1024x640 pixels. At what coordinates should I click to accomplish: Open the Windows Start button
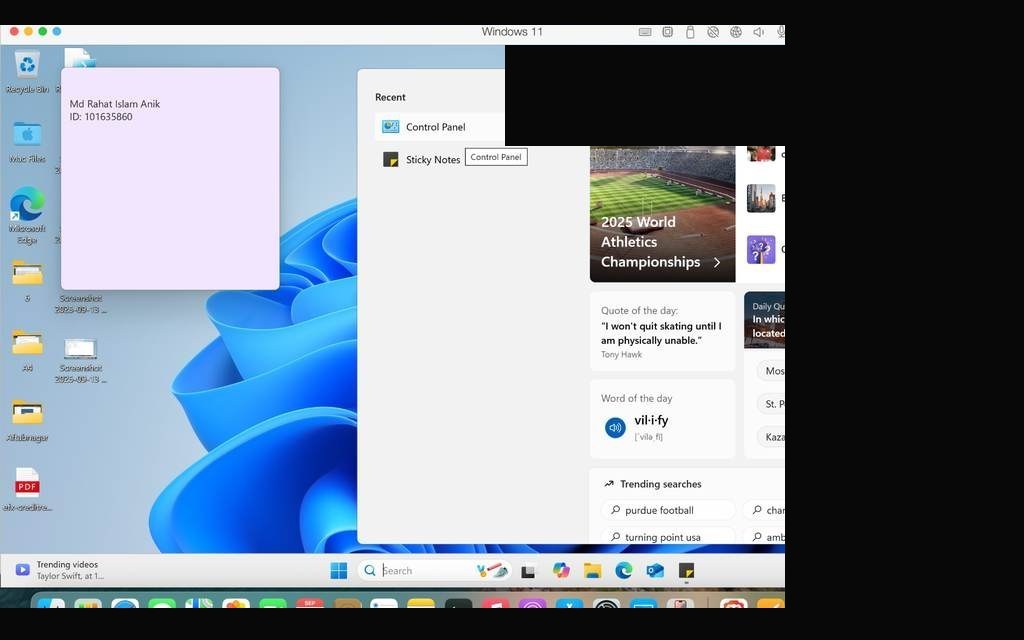click(x=339, y=571)
